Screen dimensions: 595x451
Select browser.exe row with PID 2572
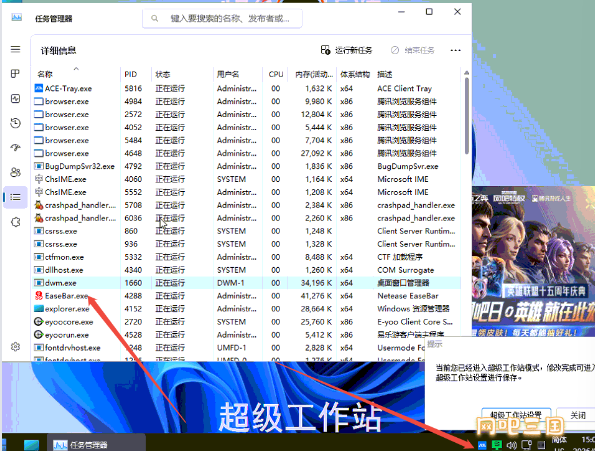pyautogui.click(x=247, y=114)
